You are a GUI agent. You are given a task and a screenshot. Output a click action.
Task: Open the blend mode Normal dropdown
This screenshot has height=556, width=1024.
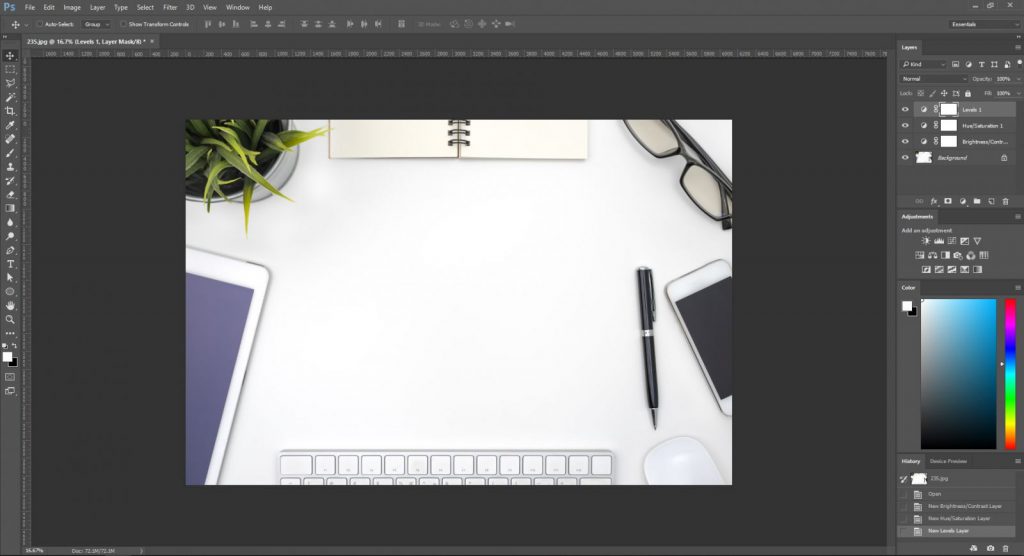(x=934, y=78)
